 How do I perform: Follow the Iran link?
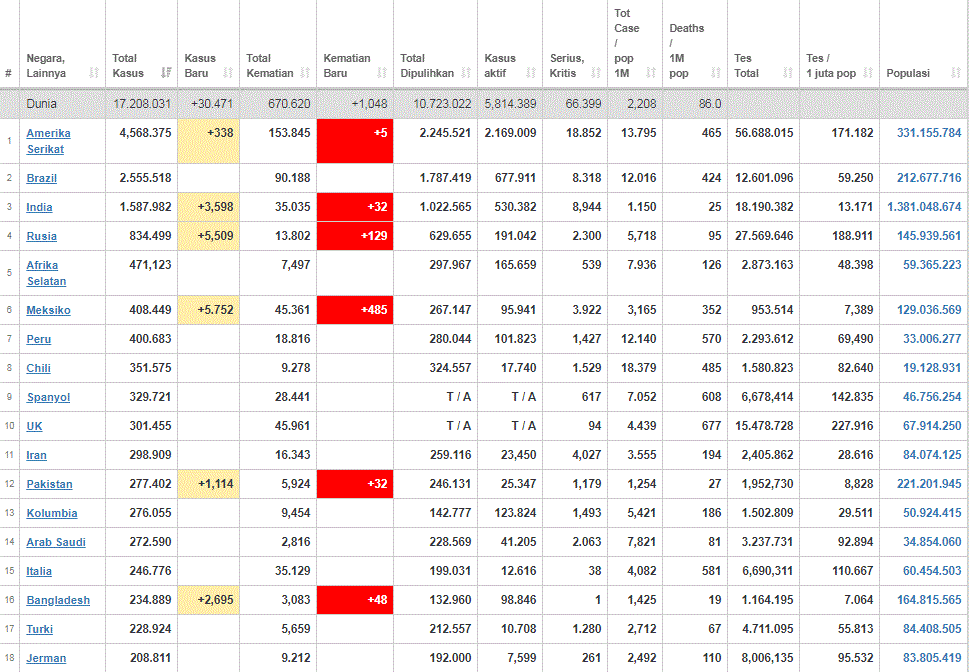coord(36,455)
